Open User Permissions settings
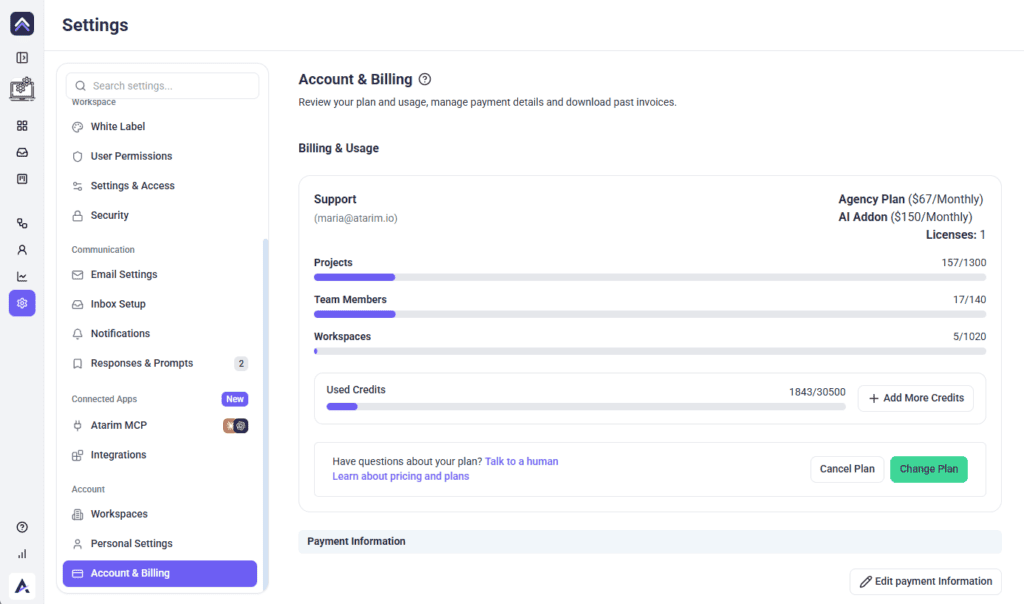 (160, 156)
